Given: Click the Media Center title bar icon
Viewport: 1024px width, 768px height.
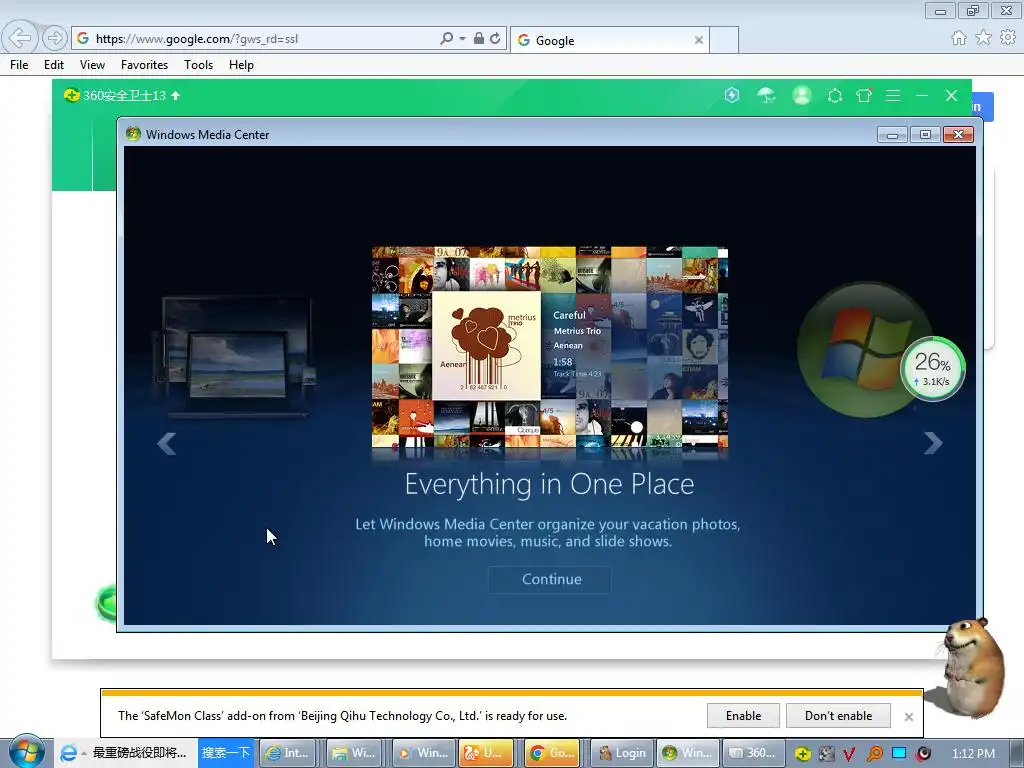Looking at the screenshot, I should 133,134.
